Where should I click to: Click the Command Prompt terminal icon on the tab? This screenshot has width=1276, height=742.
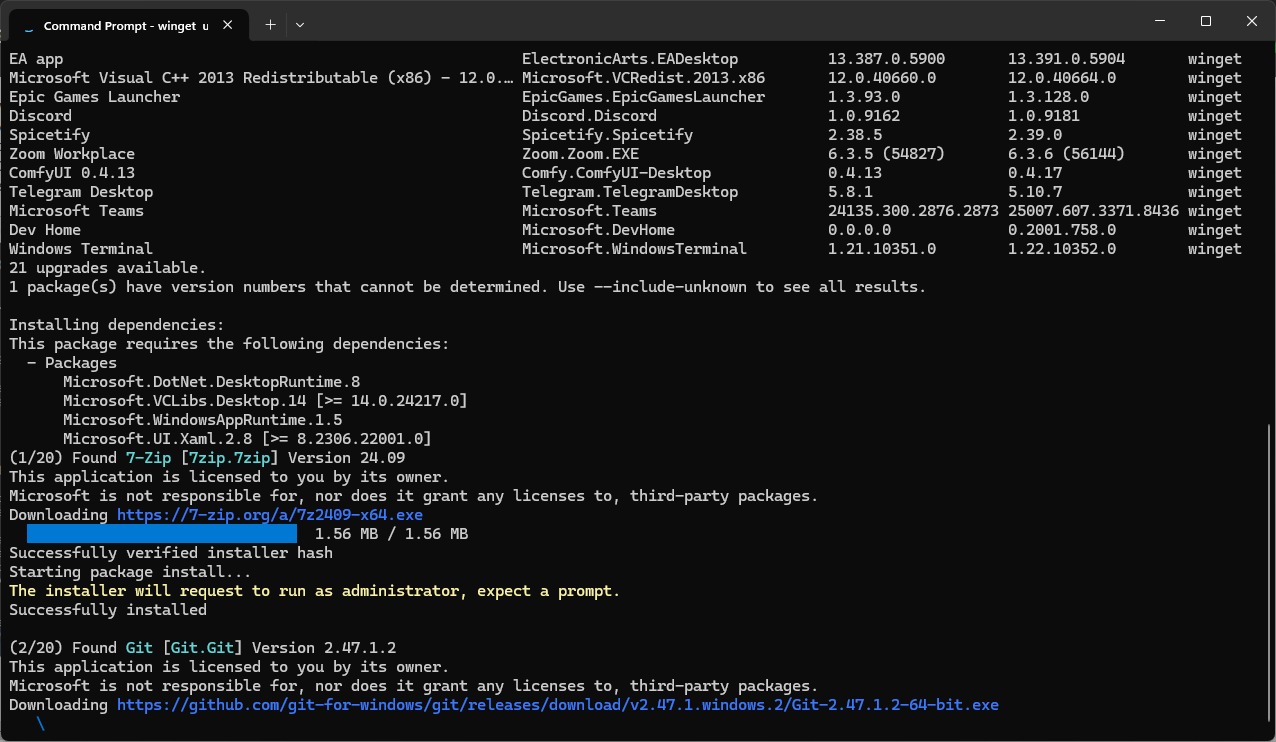tap(28, 25)
